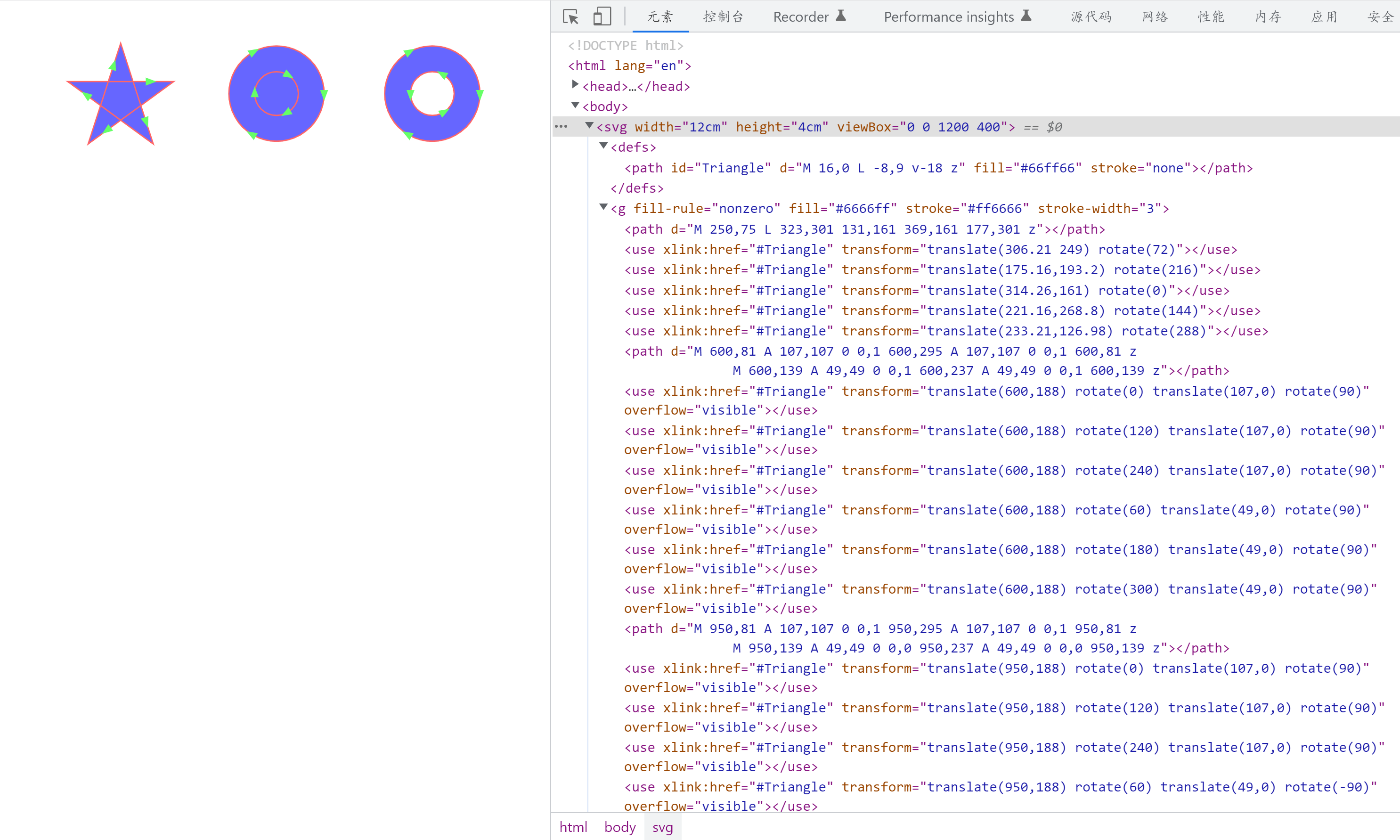The height and width of the screenshot is (840, 1400).
Task: Collapse the defs element node
Action: [x=603, y=146]
